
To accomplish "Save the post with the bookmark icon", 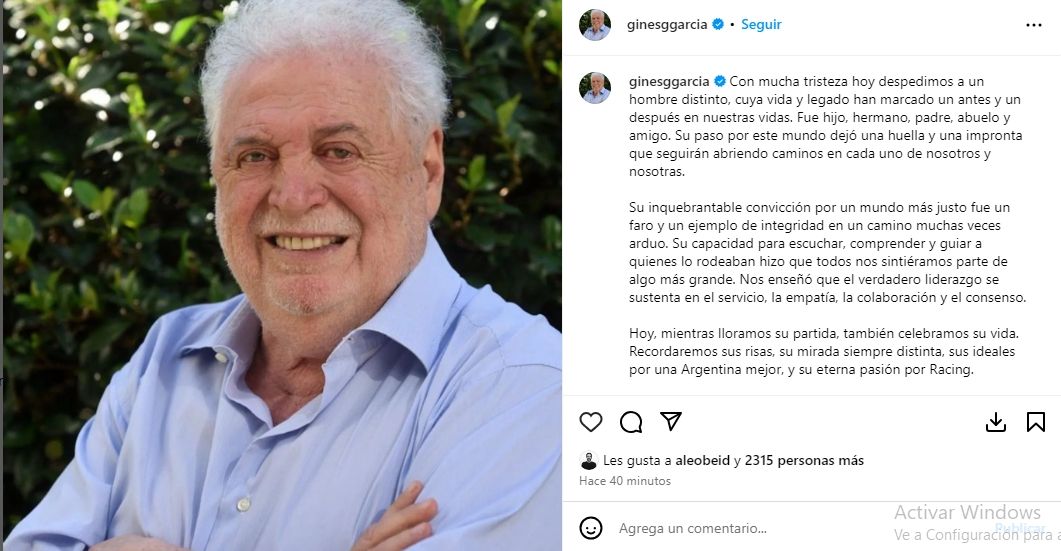I will click(1035, 422).
